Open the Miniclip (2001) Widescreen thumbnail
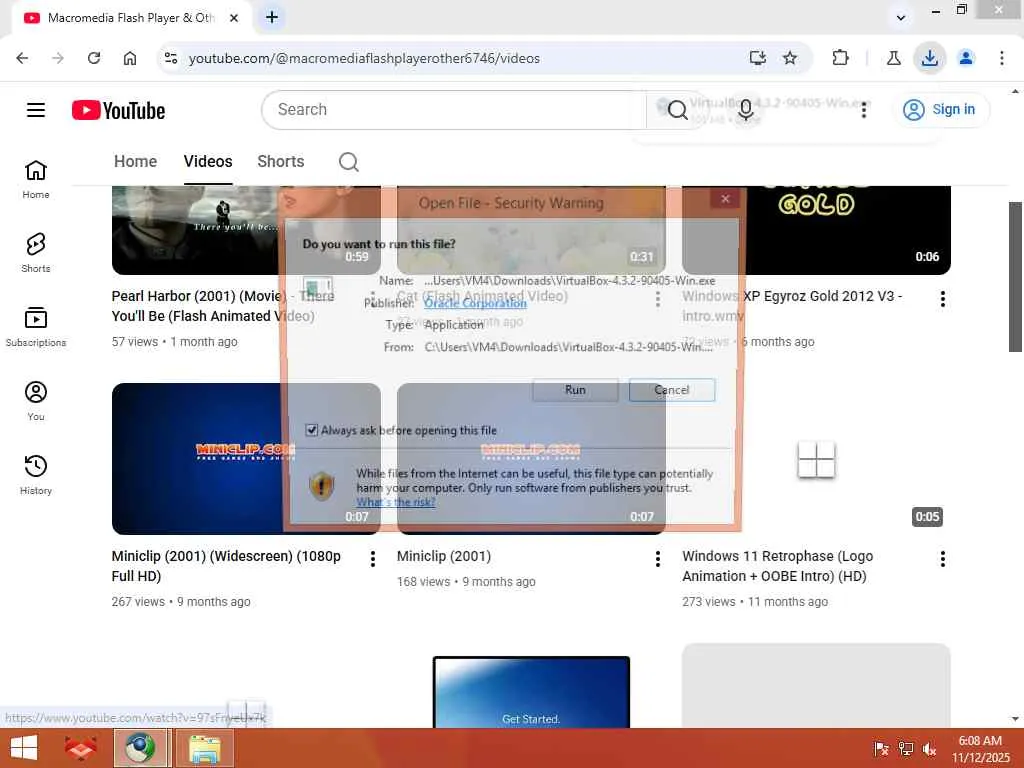This screenshot has height=768, width=1024. click(246, 458)
